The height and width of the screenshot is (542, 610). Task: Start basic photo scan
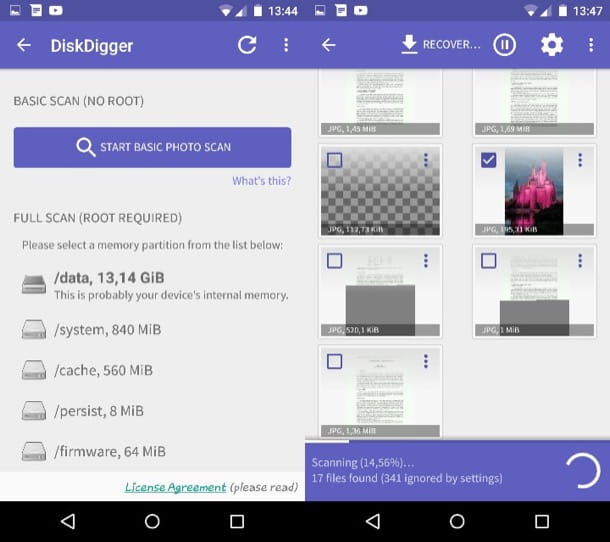pyautogui.click(x=152, y=147)
